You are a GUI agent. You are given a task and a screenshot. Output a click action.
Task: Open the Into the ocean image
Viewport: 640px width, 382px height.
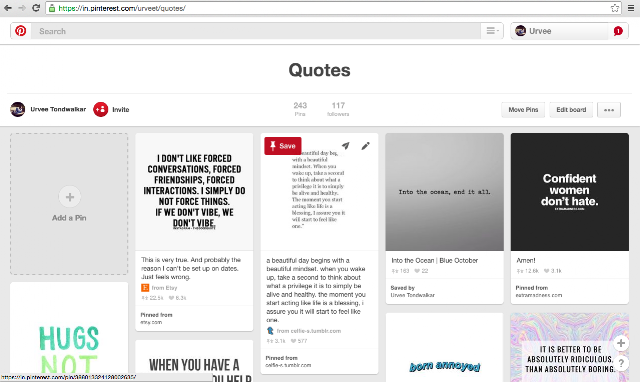click(444, 192)
